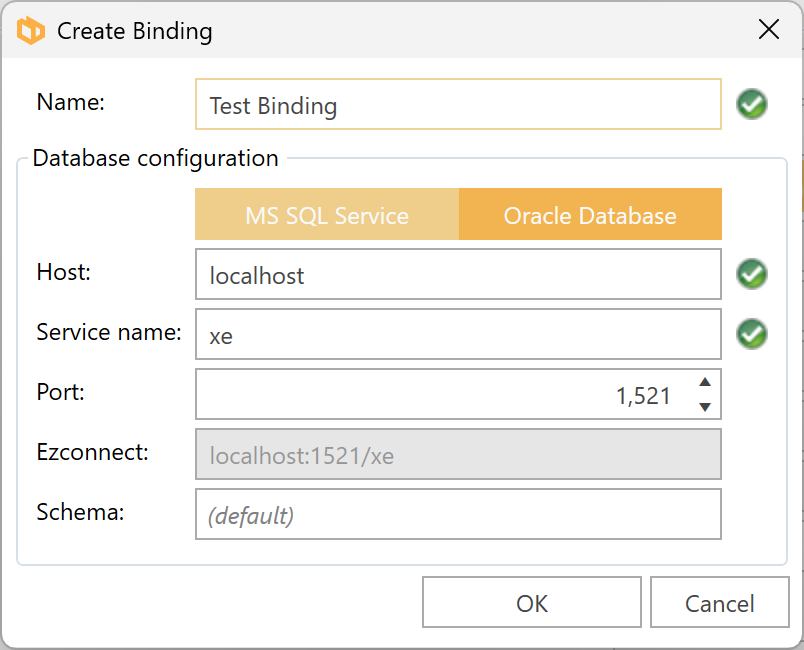Click the green checkmark beside Name field
Viewport: 804px width, 650px height.
[752, 104]
